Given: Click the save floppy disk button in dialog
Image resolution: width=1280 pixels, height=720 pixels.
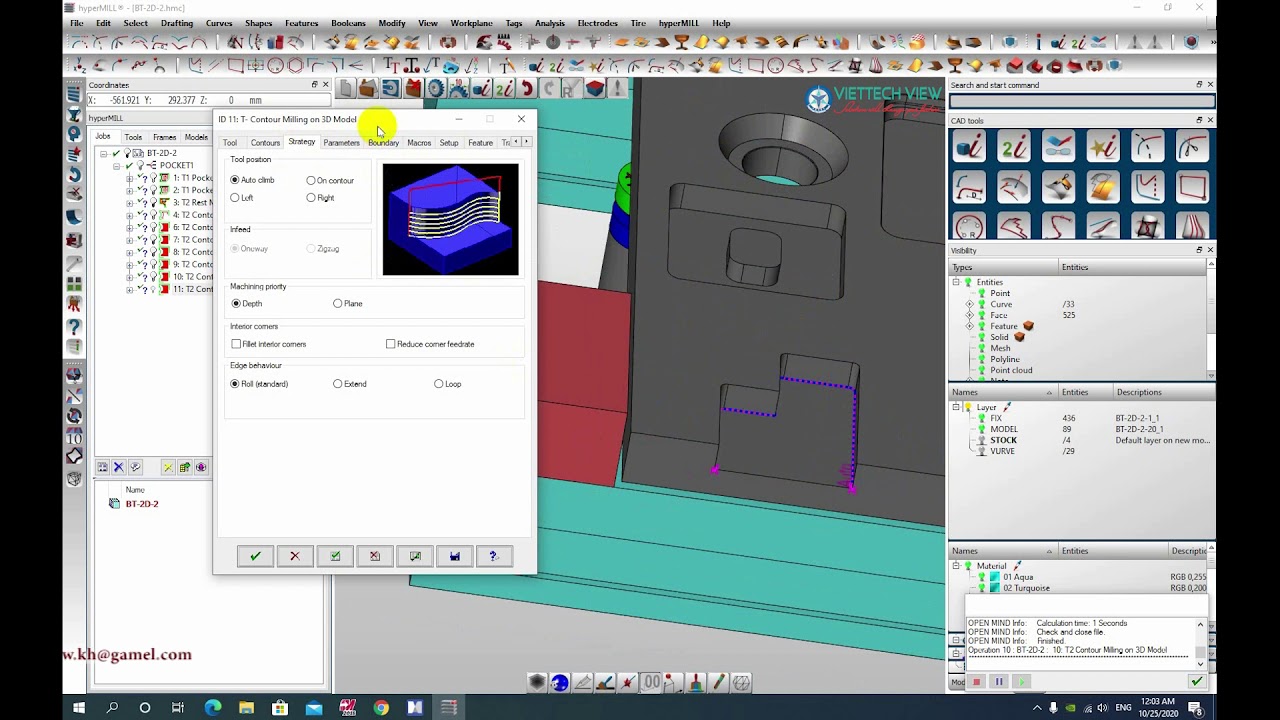Looking at the screenshot, I should pyautogui.click(x=455, y=556).
